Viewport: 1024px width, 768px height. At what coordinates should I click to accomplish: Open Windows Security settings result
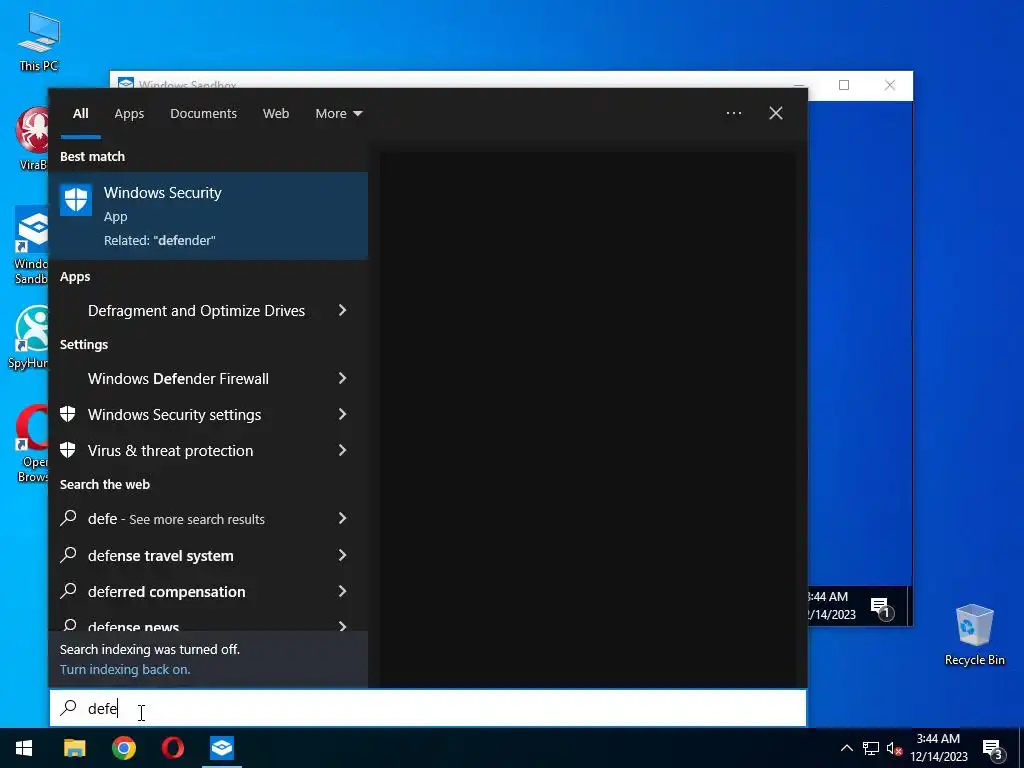point(174,414)
